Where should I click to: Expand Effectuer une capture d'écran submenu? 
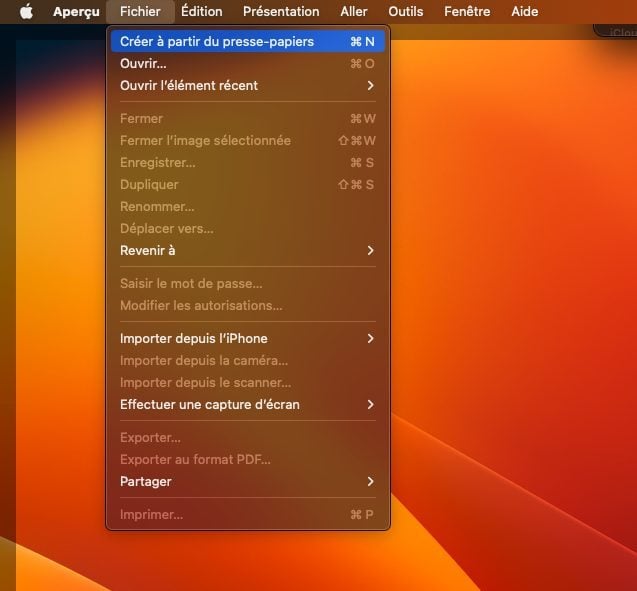(x=248, y=405)
